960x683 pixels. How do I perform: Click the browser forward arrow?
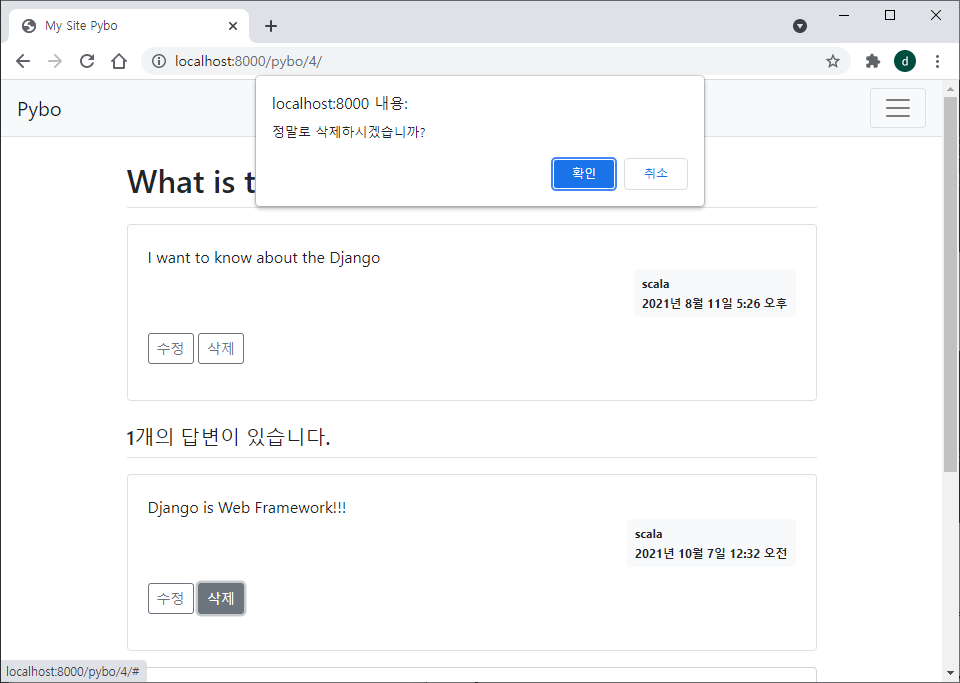55,61
